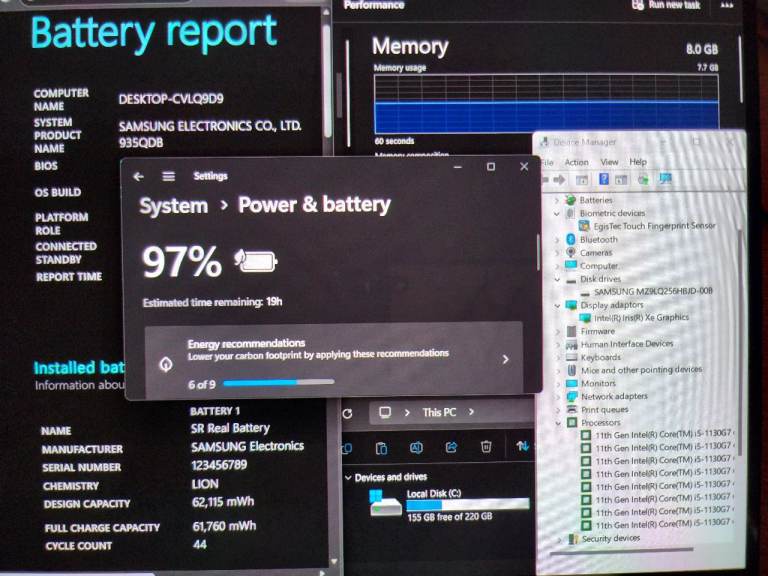The height and width of the screenshot is (576, 768).
Task: Click the Rename icon in File Explorer toolbar
Action: tap(416, 447)
